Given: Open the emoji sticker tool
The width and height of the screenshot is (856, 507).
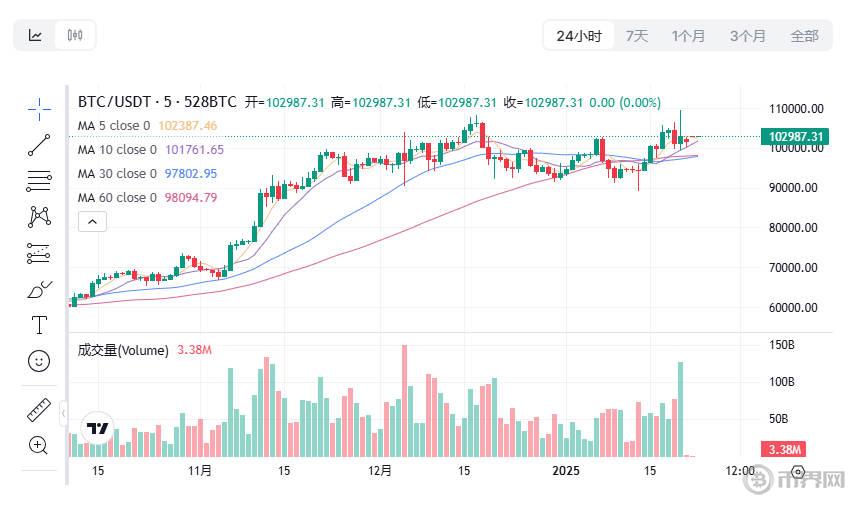Looking at the screenshot, I should click(x=39, y=361).
